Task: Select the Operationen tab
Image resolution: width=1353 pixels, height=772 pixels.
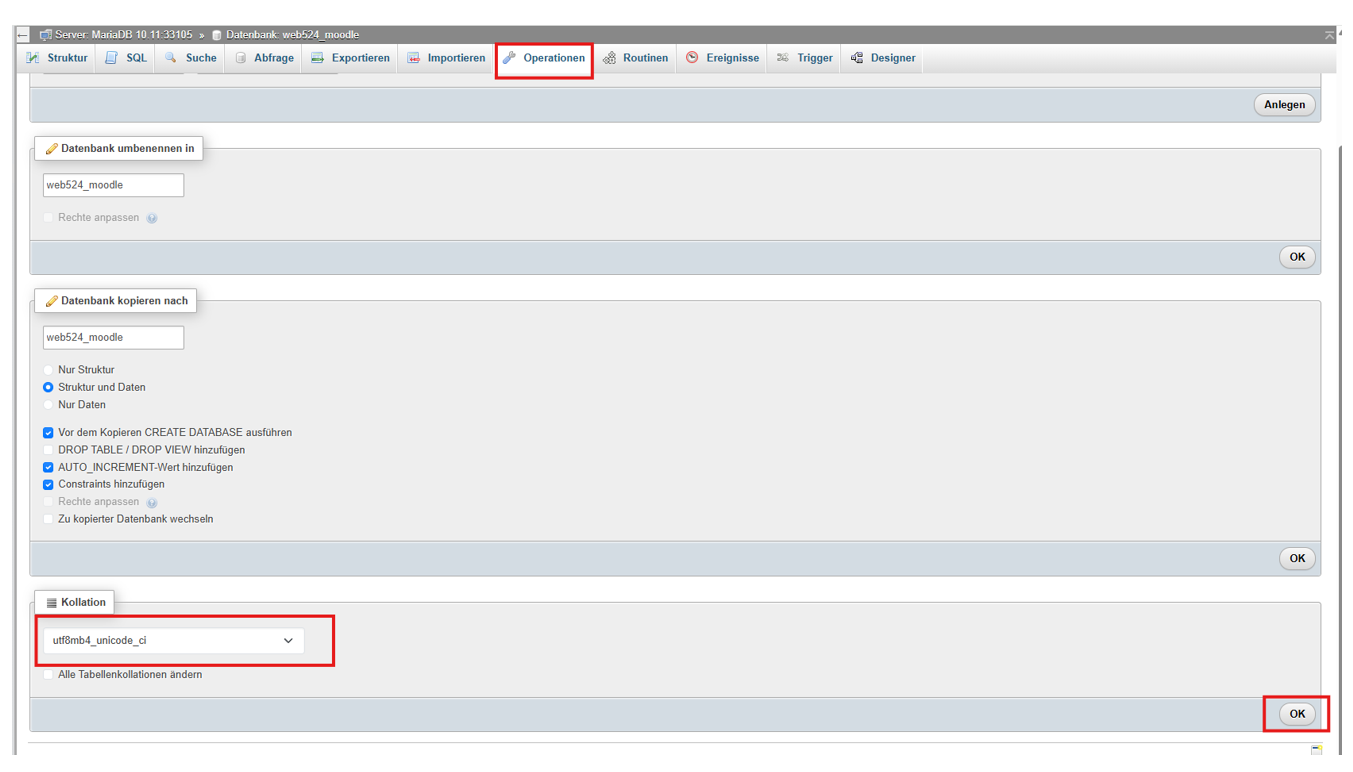Action: coord(544,58)
